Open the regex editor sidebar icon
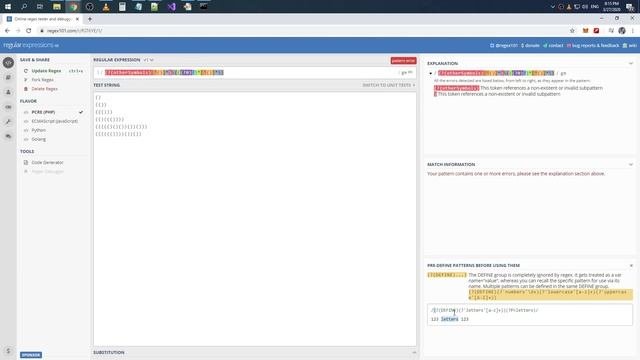 pos(8,62)
